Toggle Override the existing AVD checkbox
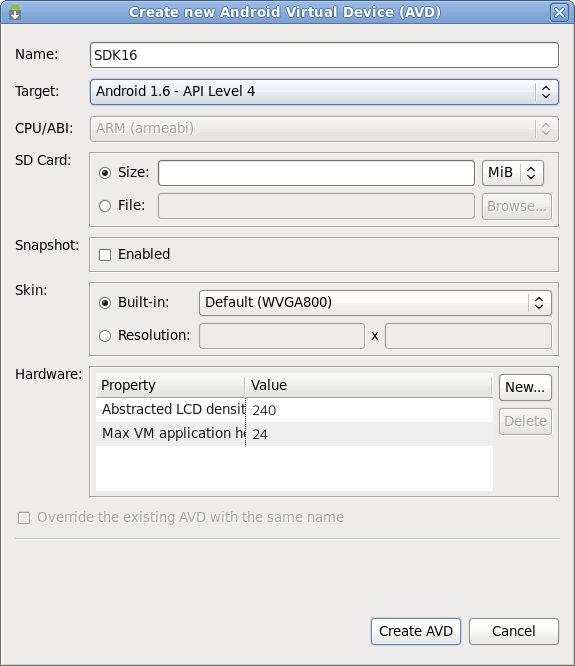575x666 pixels. click(x=24, y=518)
